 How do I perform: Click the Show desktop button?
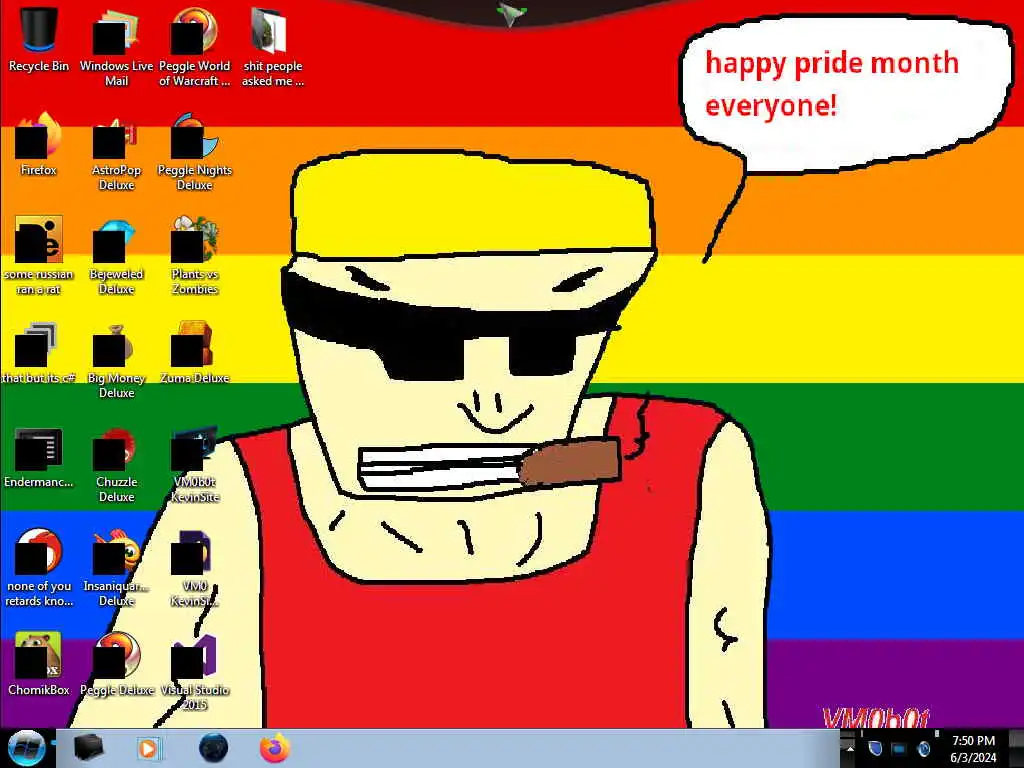pos(1017,748)
